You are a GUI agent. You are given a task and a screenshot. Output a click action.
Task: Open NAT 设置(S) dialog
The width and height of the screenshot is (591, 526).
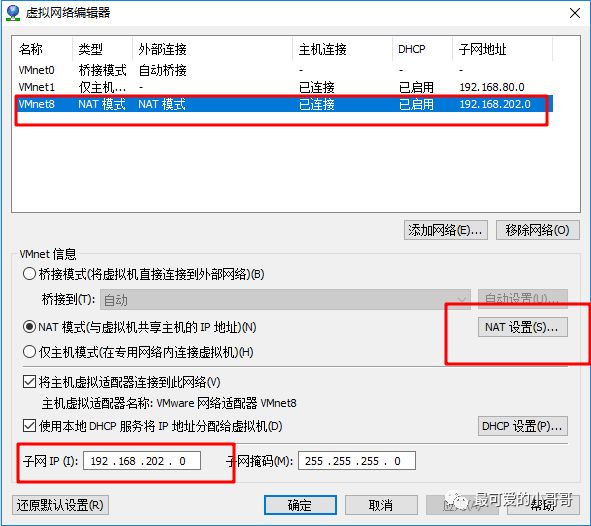pos(523,327)
